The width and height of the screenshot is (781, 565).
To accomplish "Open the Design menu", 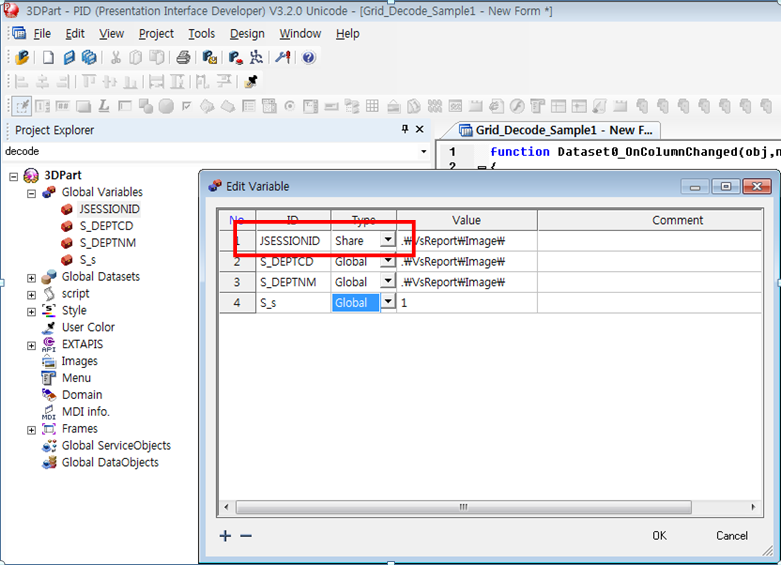I will click(247, 33).
